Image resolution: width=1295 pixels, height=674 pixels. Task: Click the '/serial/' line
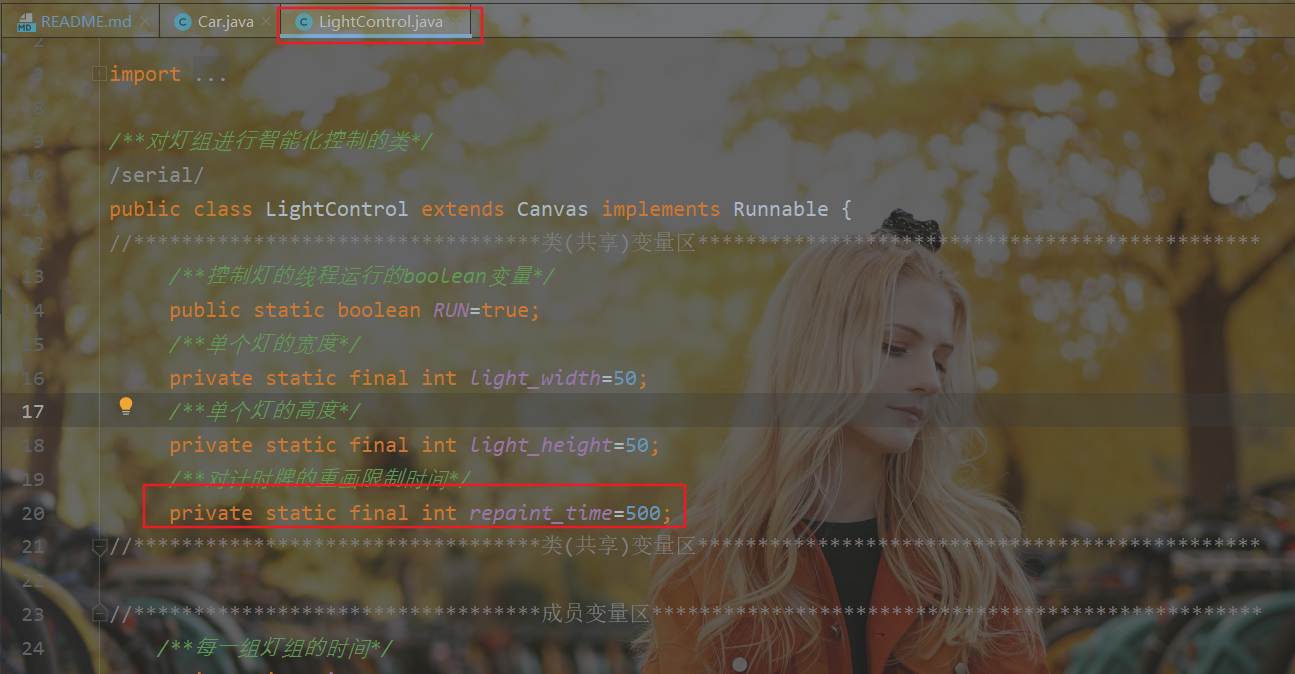point(157,175)
